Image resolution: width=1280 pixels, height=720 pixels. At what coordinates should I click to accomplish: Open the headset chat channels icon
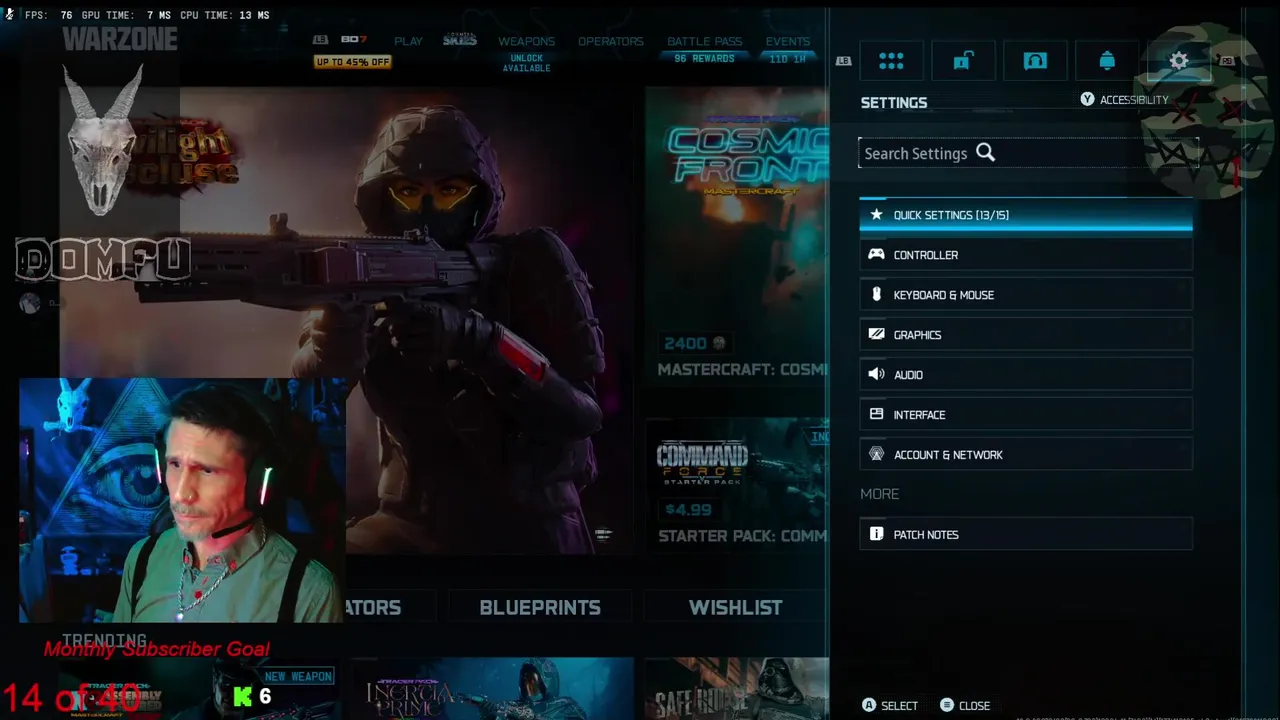point(1035,61)
